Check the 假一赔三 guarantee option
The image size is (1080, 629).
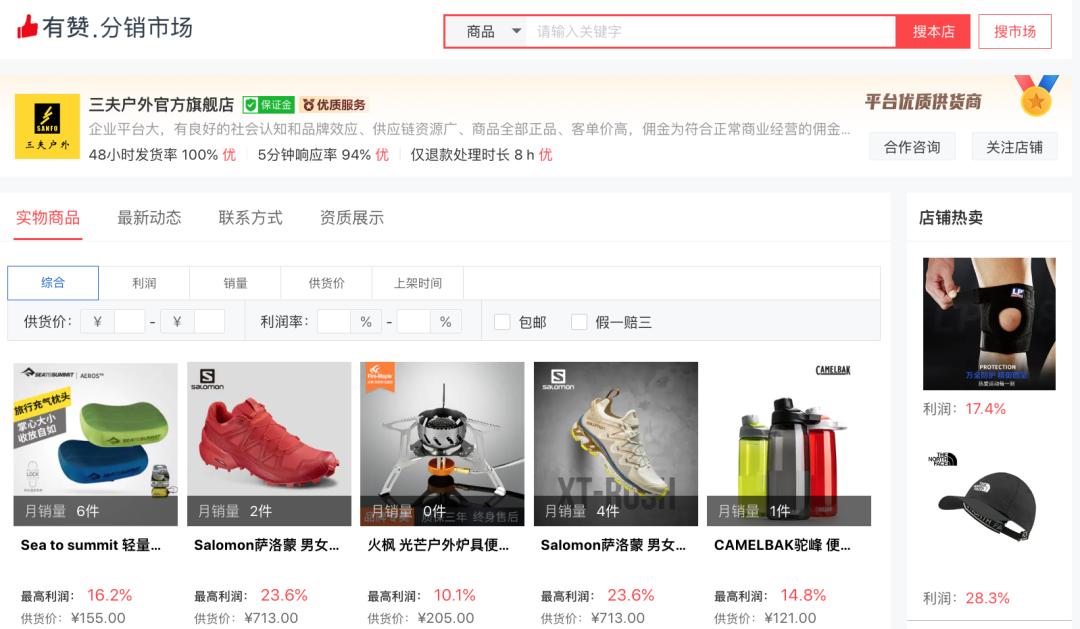point(578,321)
